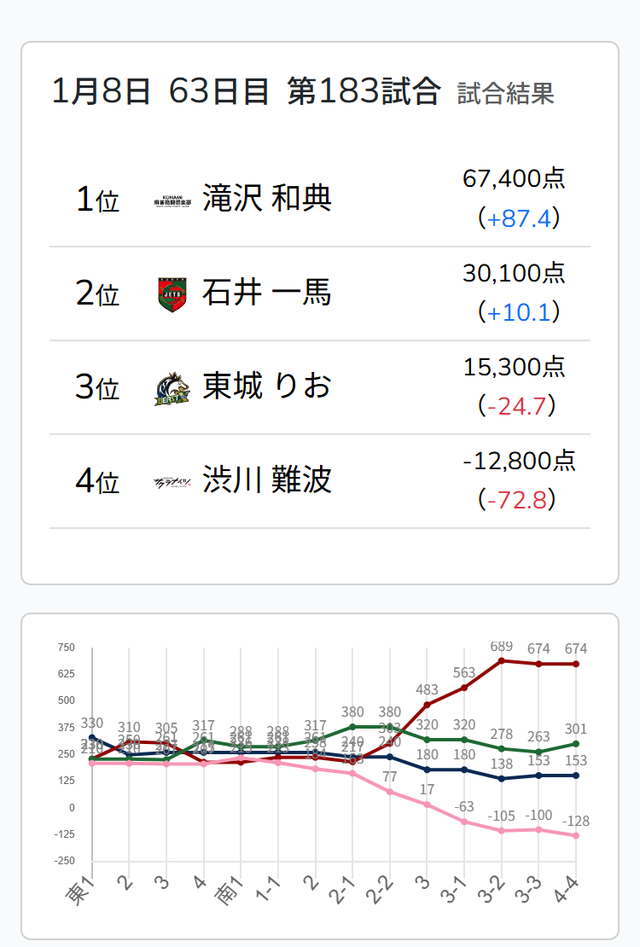The height and width of the screenshot is (947, 640).
Task: Click the -72.8 point change for fourth place
Action: point(518,499)
